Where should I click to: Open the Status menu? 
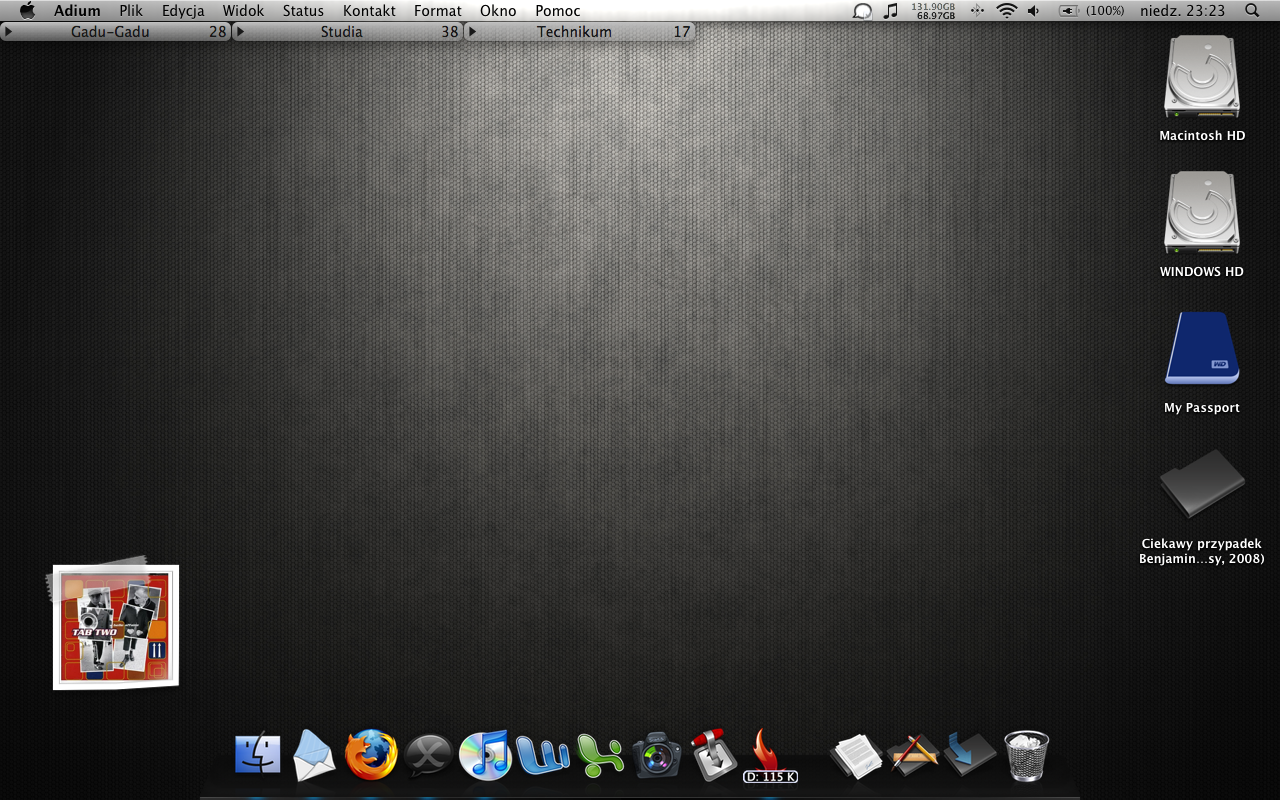(x=303, y=11)
